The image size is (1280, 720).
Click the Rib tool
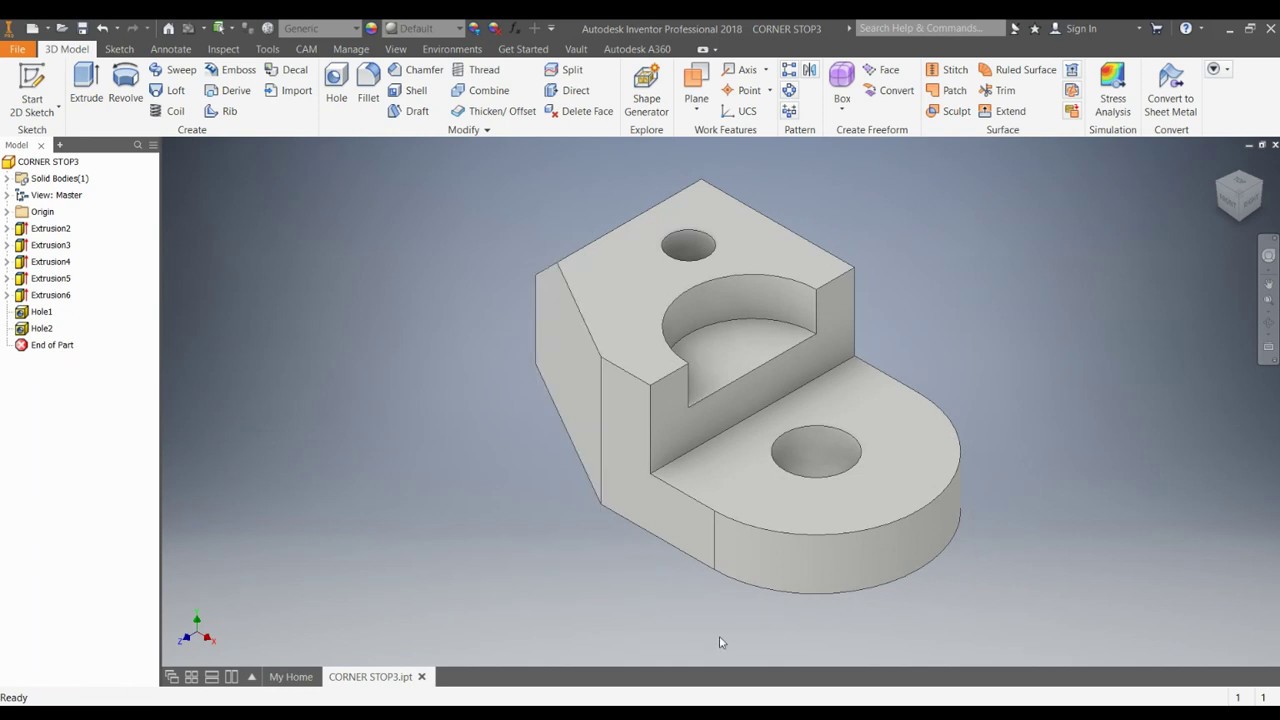[x=221, y=111]
